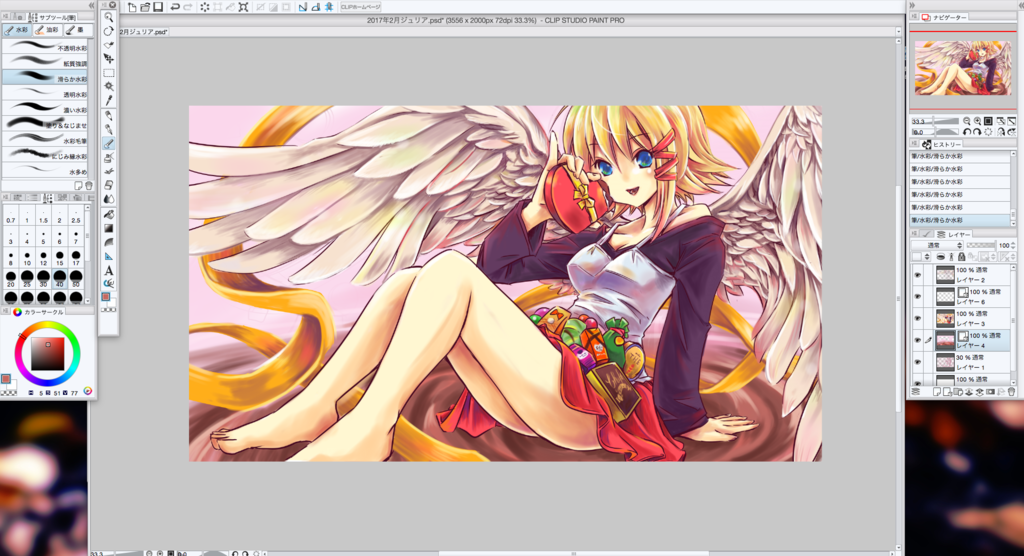Select the Eyedropper tool in toolbox
The width and height of the screenshot is (1024, 556).
108,101
